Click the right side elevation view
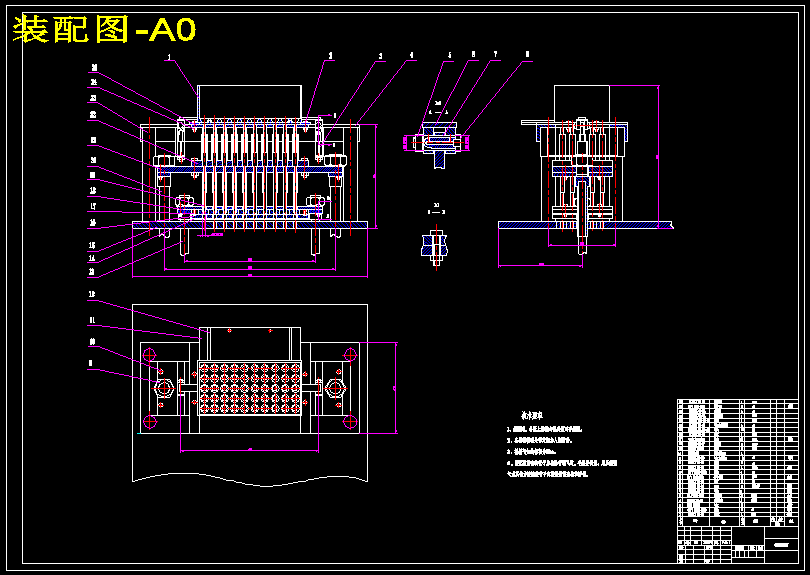The image size is (810, 575). click(x=584, y=170)
